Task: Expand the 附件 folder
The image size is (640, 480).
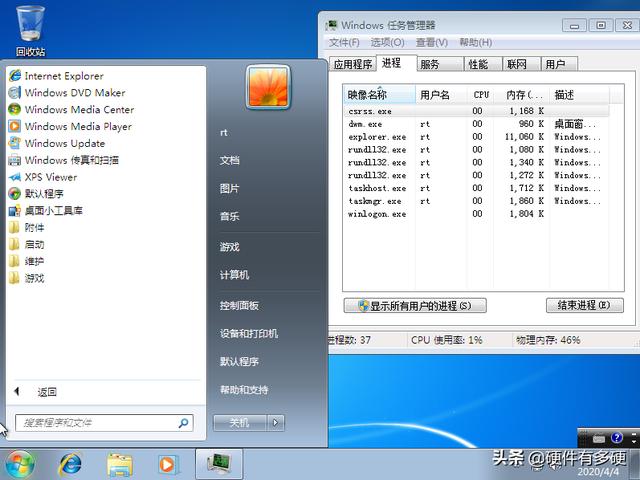Action: click(x=27, y=227)
